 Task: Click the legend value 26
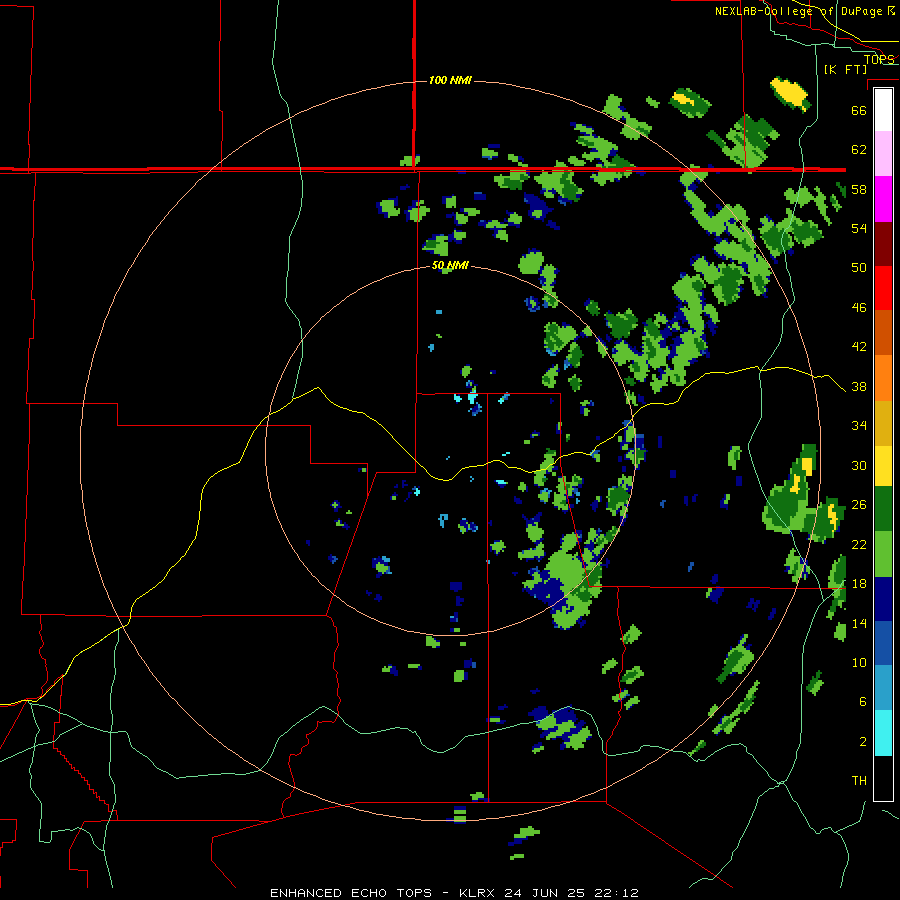[x=859, y=505]
